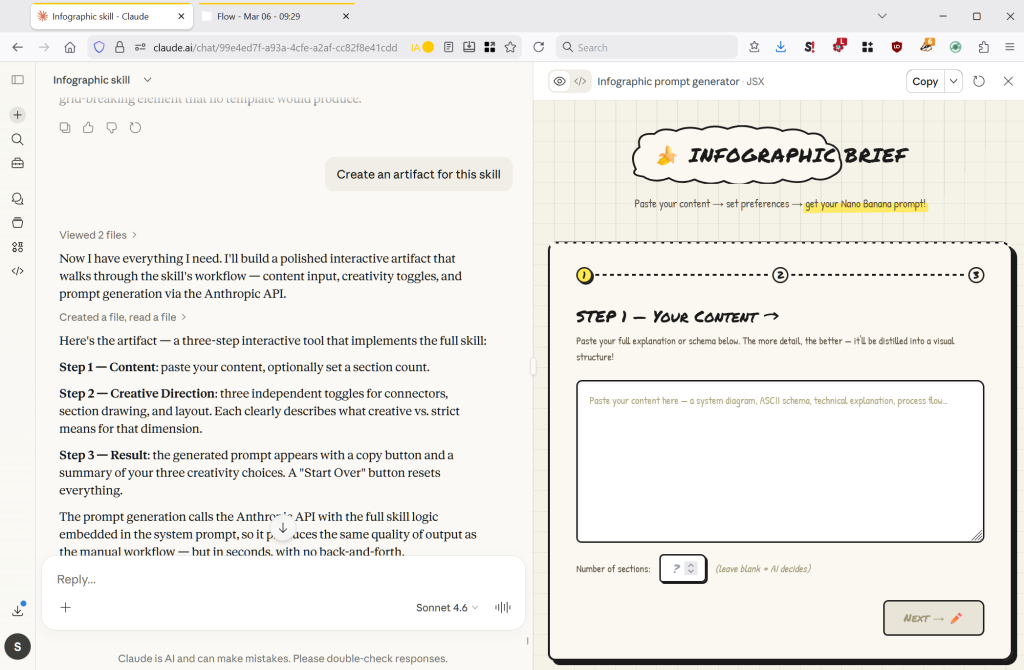The width and height of the screenshot is (1024, 670).
Task: Select the voice waveform icon in reply box
Action: point(501,607)
